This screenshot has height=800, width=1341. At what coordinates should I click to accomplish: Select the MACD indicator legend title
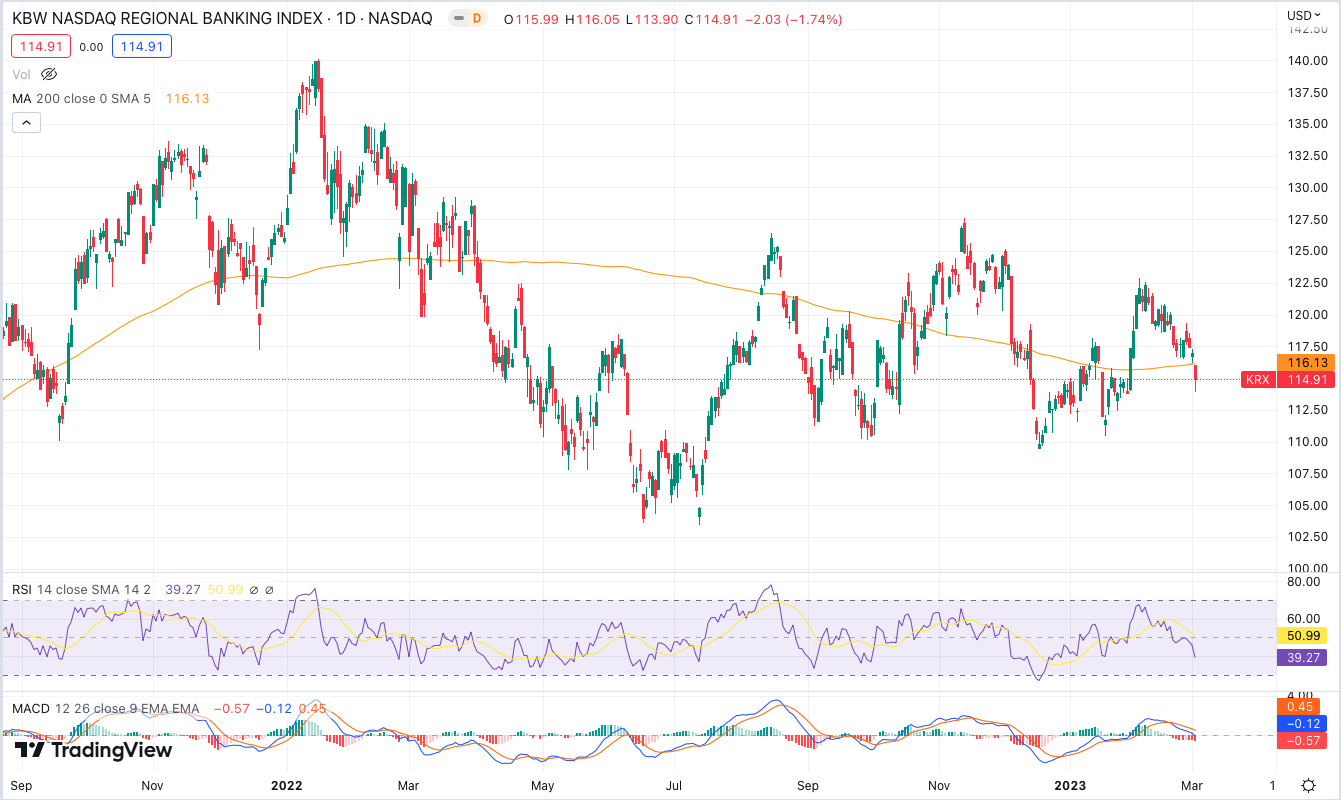(x=105, y=709)
